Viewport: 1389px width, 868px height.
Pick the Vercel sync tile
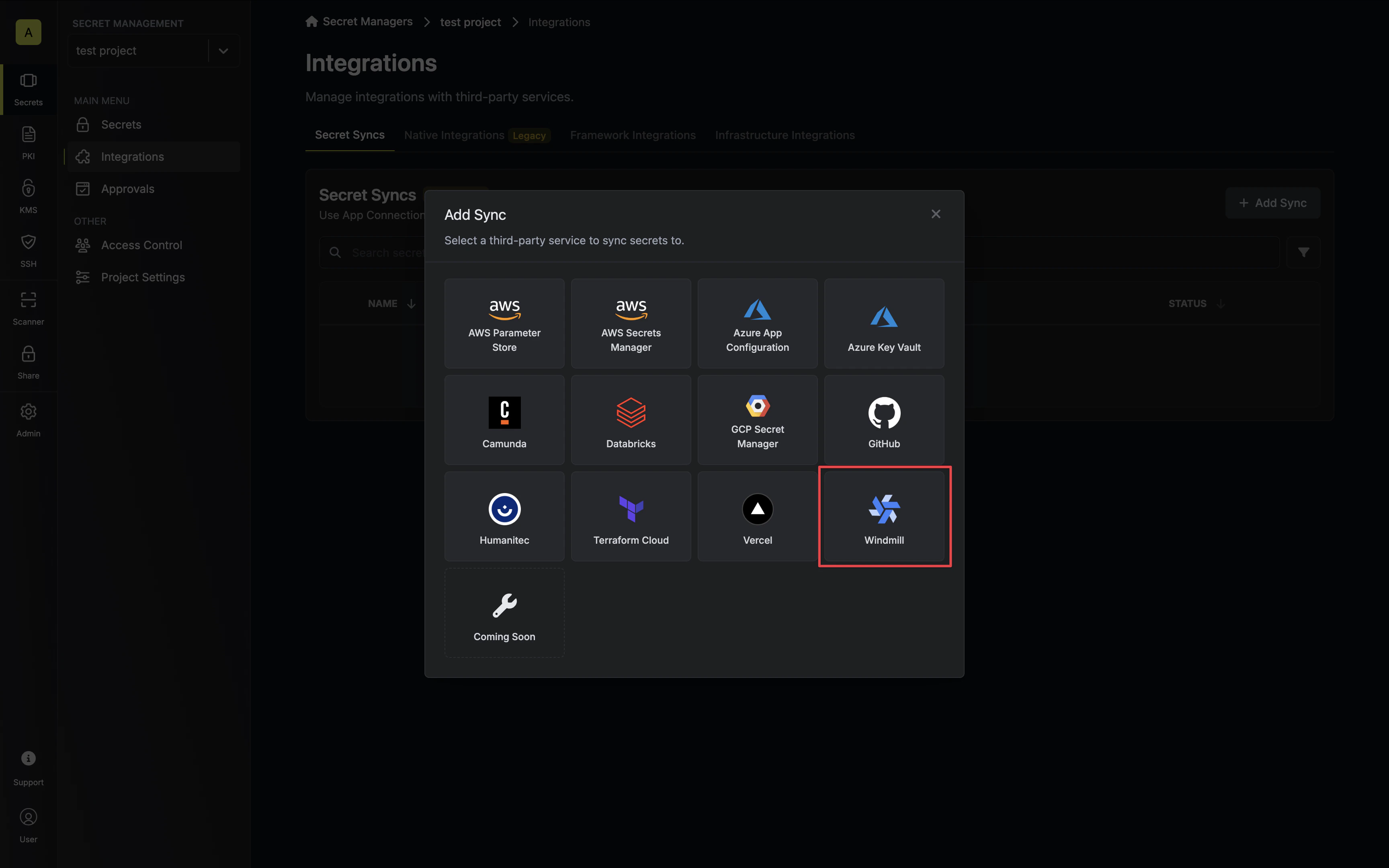(x=758, y=516)
